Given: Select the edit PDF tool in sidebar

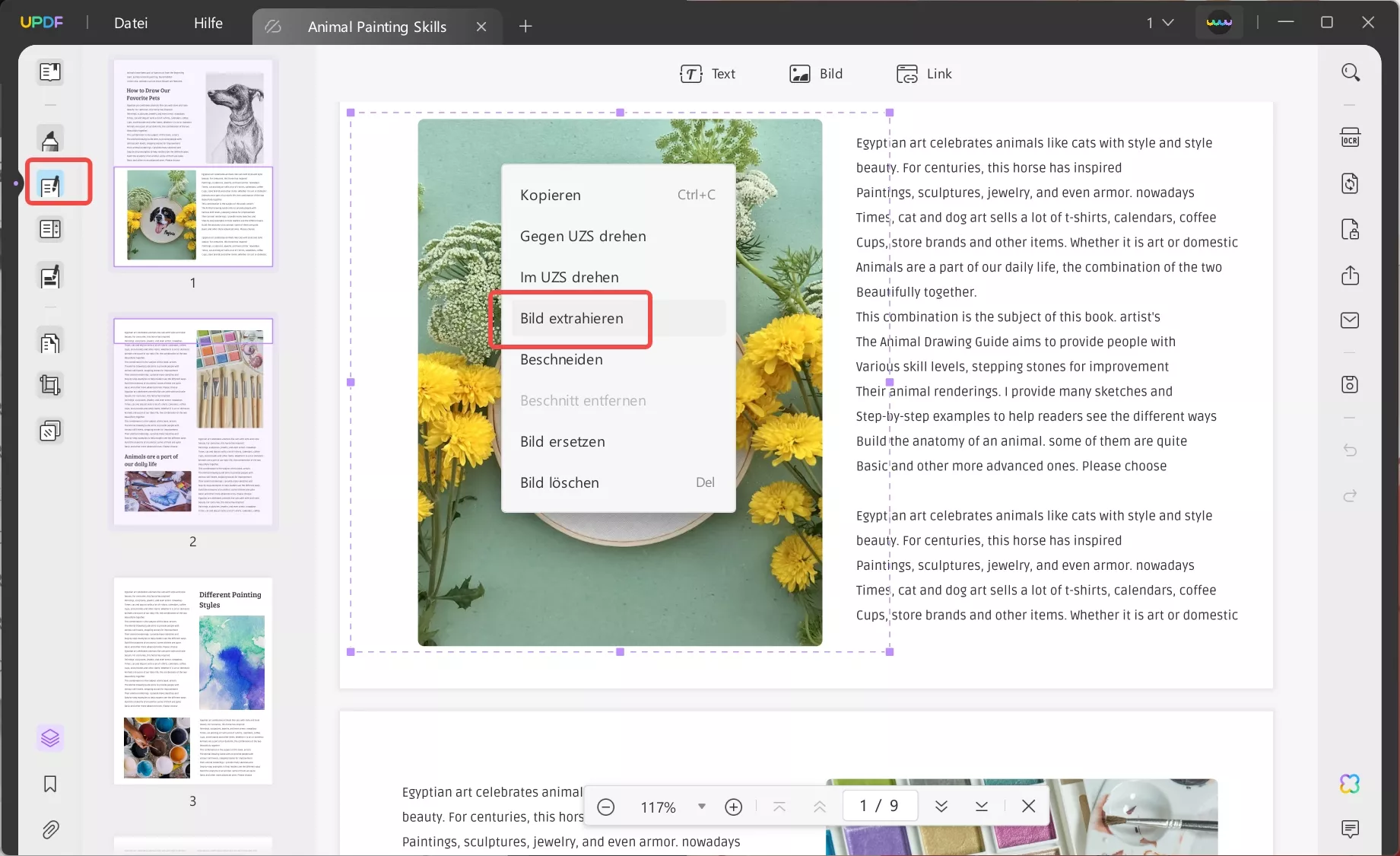Looking at the screenshot, I should (51, 185).
